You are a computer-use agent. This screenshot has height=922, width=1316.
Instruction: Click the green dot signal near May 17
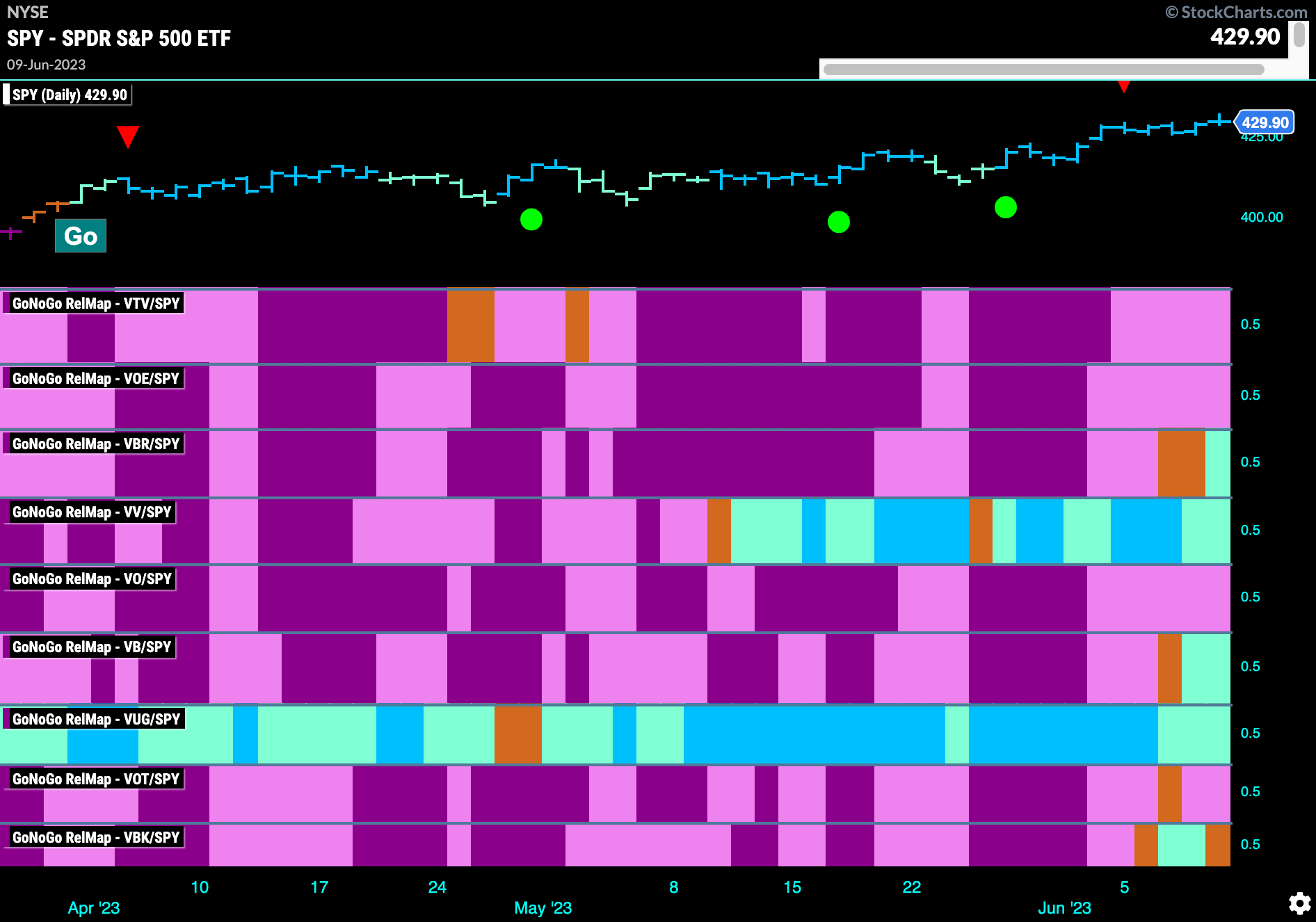[839, 222]
